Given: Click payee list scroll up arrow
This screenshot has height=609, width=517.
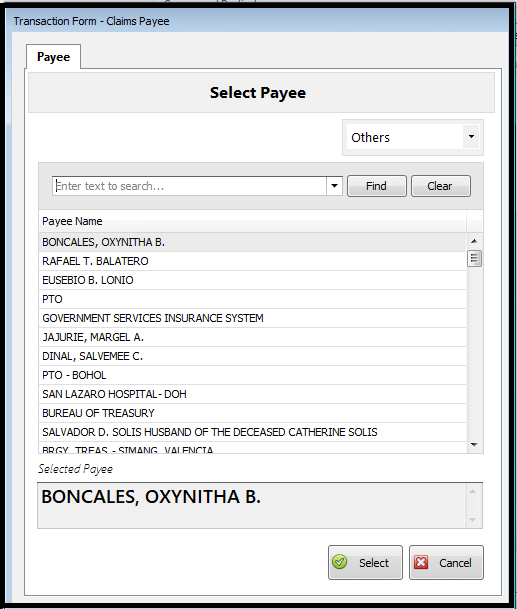Looking at the screenshot, I should (x=474, y=241).
